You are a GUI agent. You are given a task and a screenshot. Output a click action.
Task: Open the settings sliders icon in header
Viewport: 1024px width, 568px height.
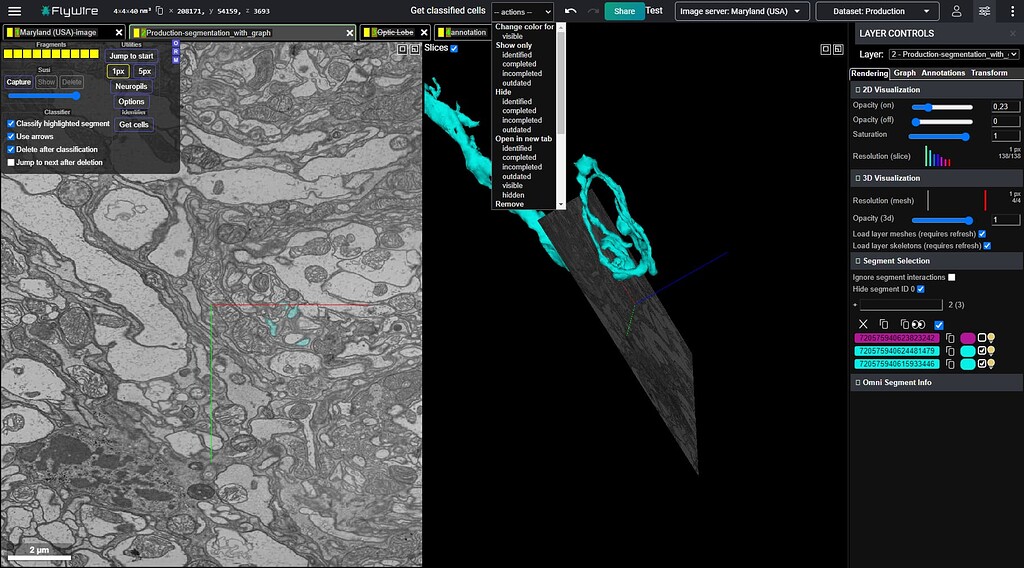pyautogui.click(x=985, y=11)
